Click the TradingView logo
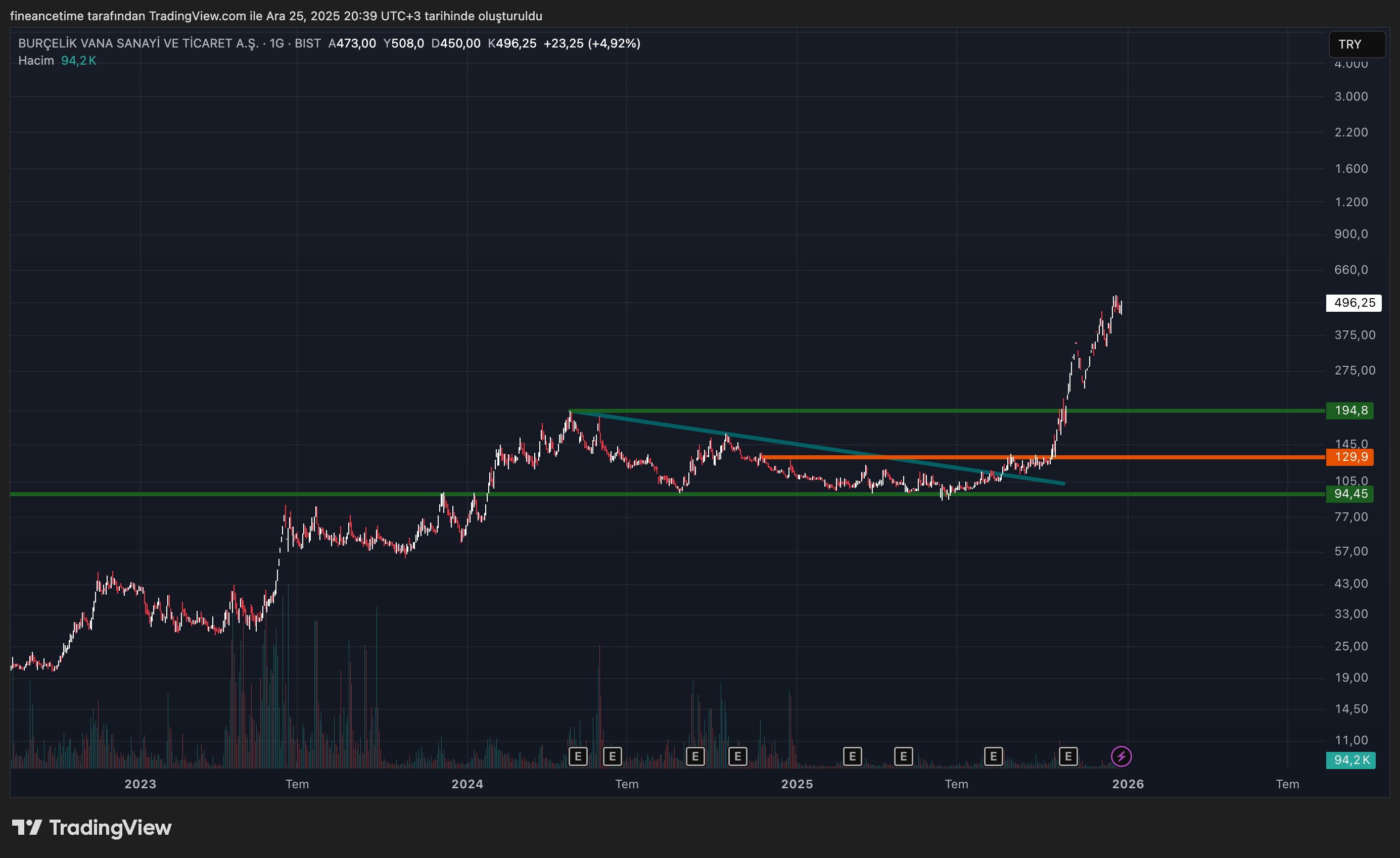Viewport: 1400px width, 858px height. click(92, 827)
